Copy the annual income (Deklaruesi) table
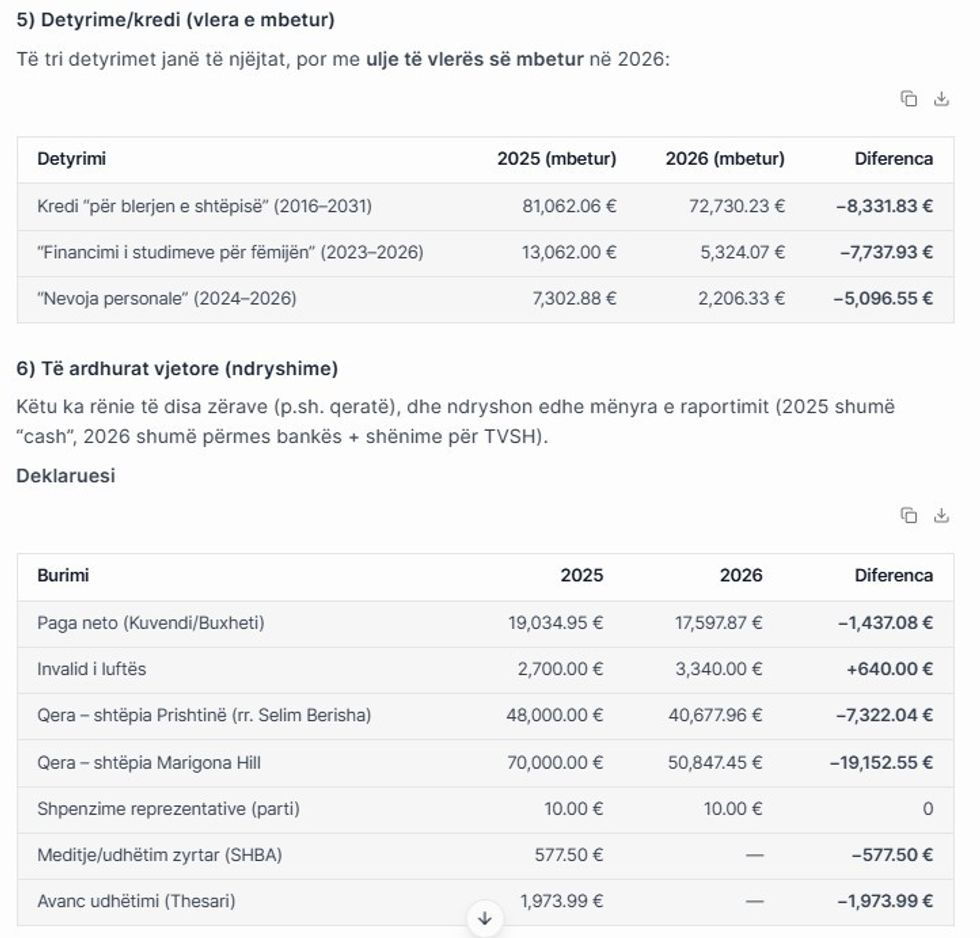 908,516
